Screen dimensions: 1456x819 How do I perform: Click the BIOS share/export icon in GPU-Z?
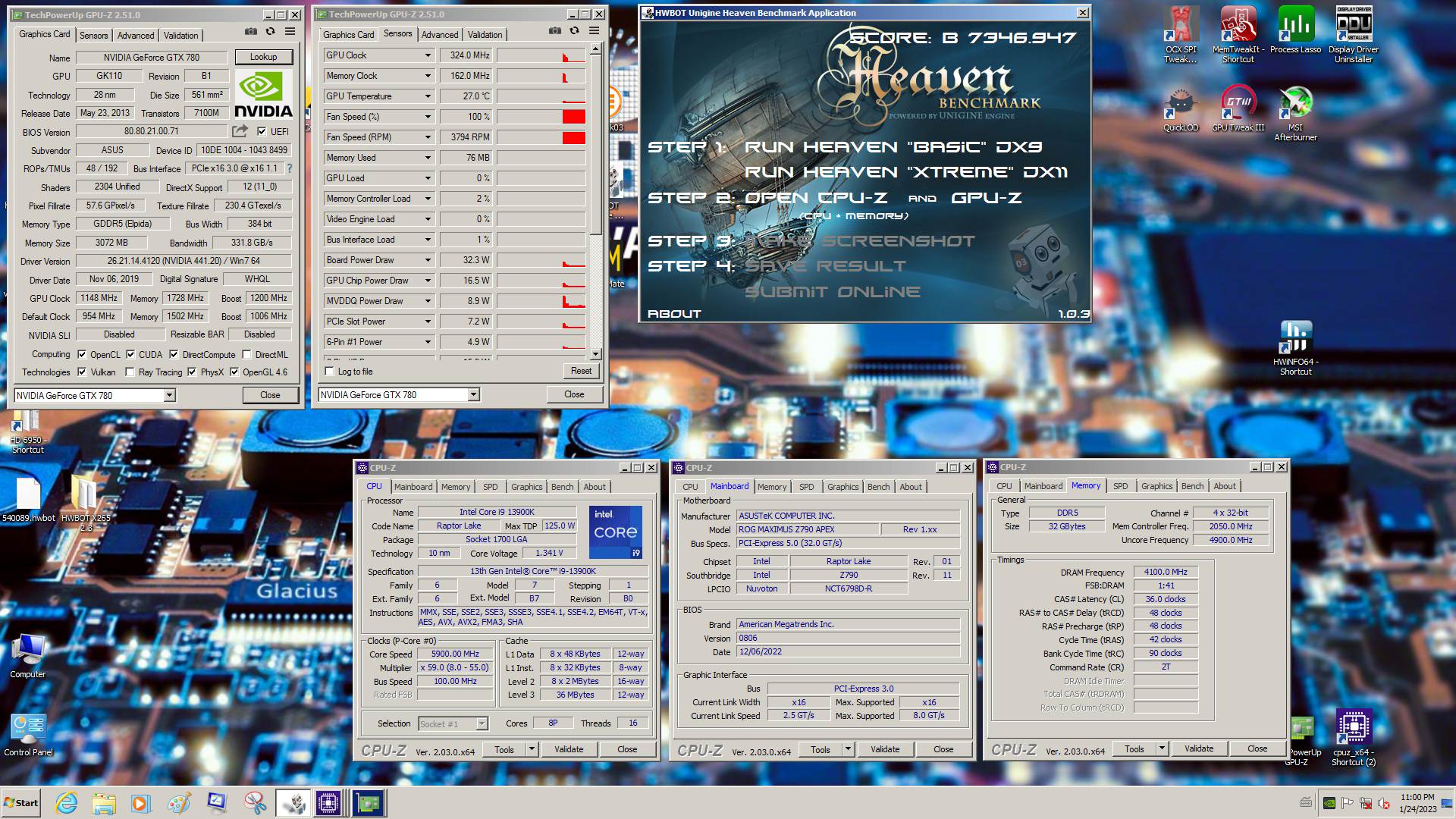click(240, 131)
